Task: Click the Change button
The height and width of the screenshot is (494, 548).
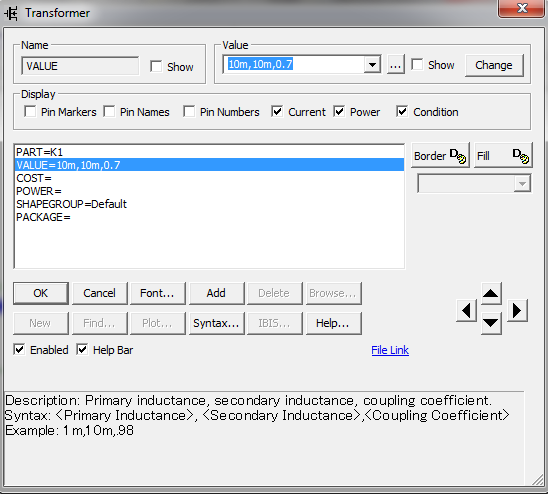Action: pyautogui.click(x=494, y=65)
